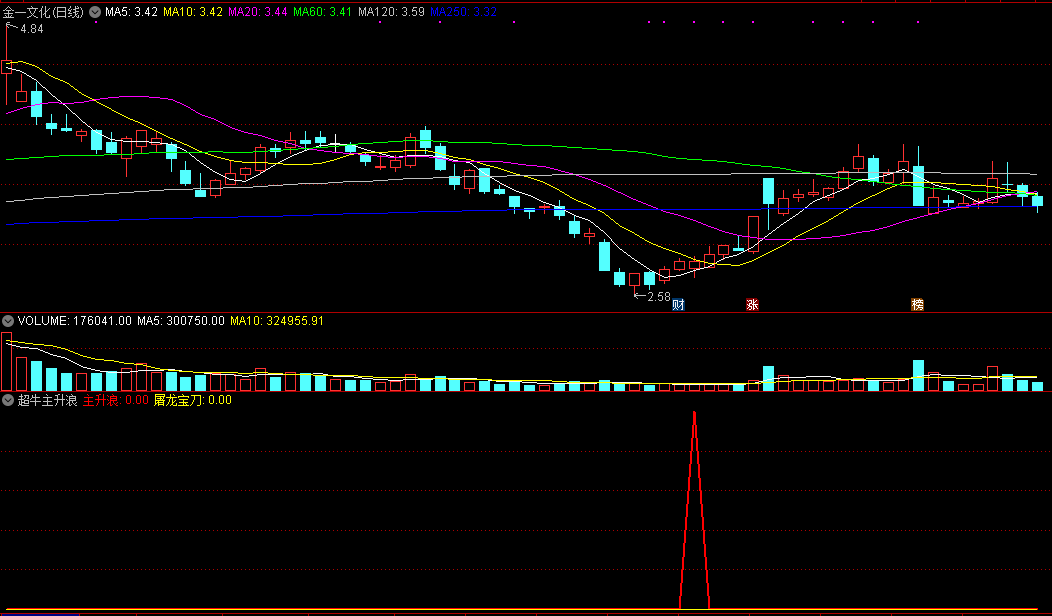Screen dimensions: 1052x616
Task: Expand the VOLUME indicator dropdown arrow
Action: (8, 321)
